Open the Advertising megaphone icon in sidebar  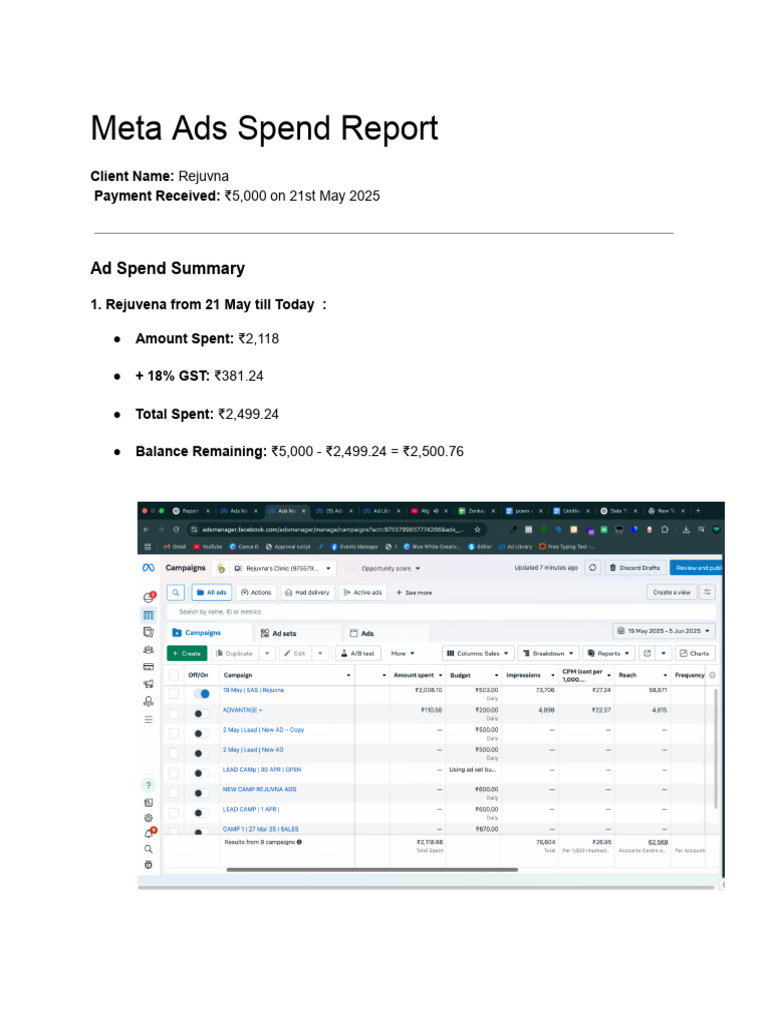148,684
